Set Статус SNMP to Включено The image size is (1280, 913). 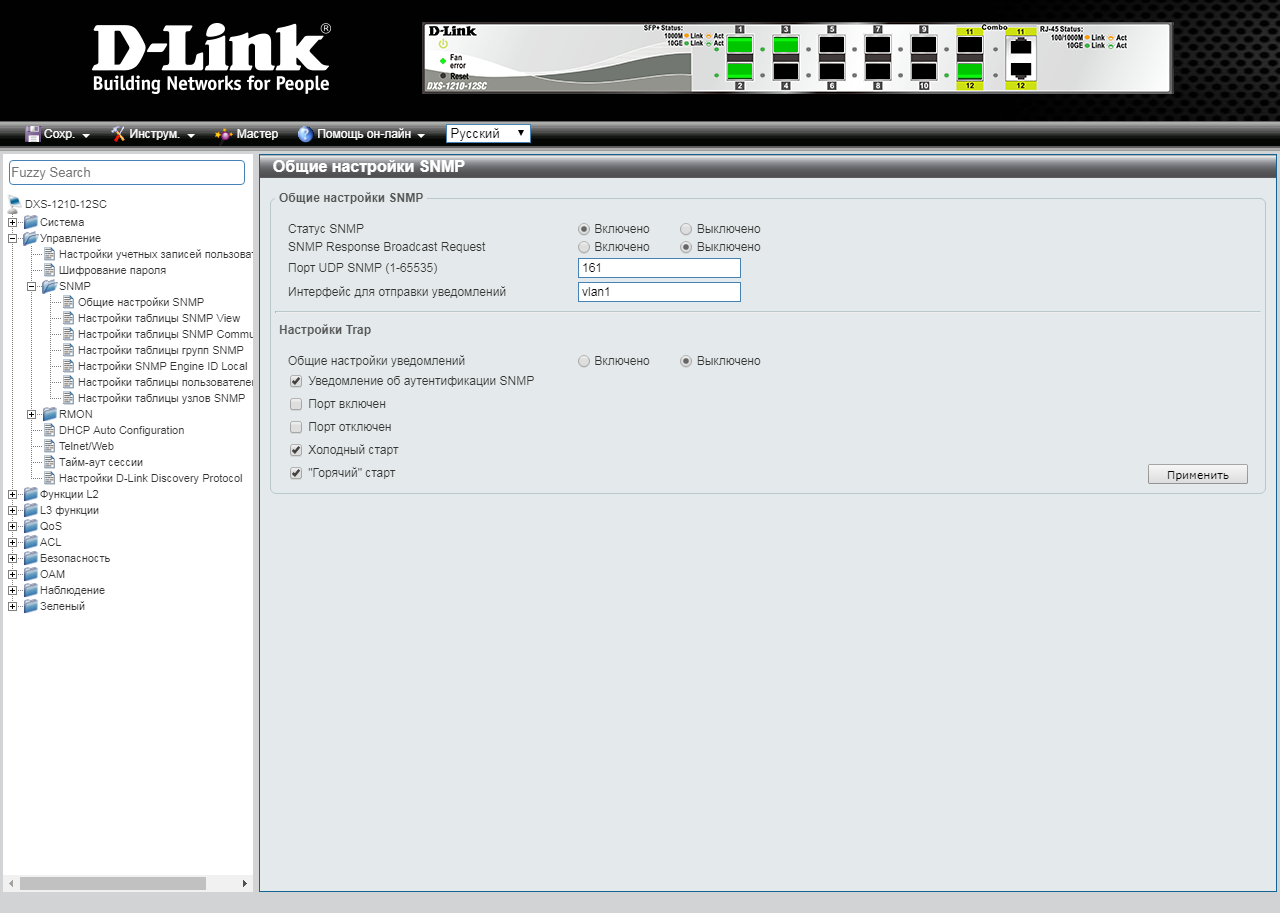point(584,229)
